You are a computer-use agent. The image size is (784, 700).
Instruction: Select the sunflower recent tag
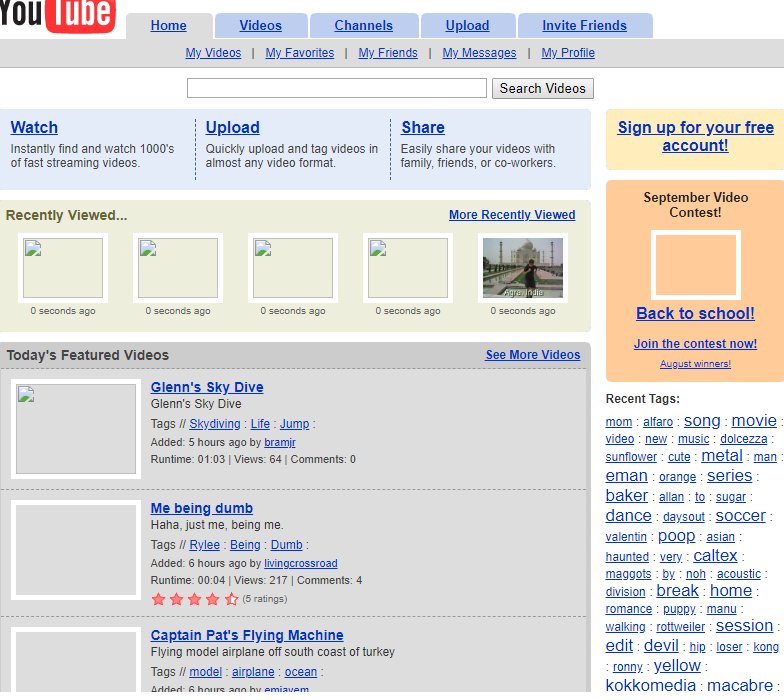[x=631, y=457]
